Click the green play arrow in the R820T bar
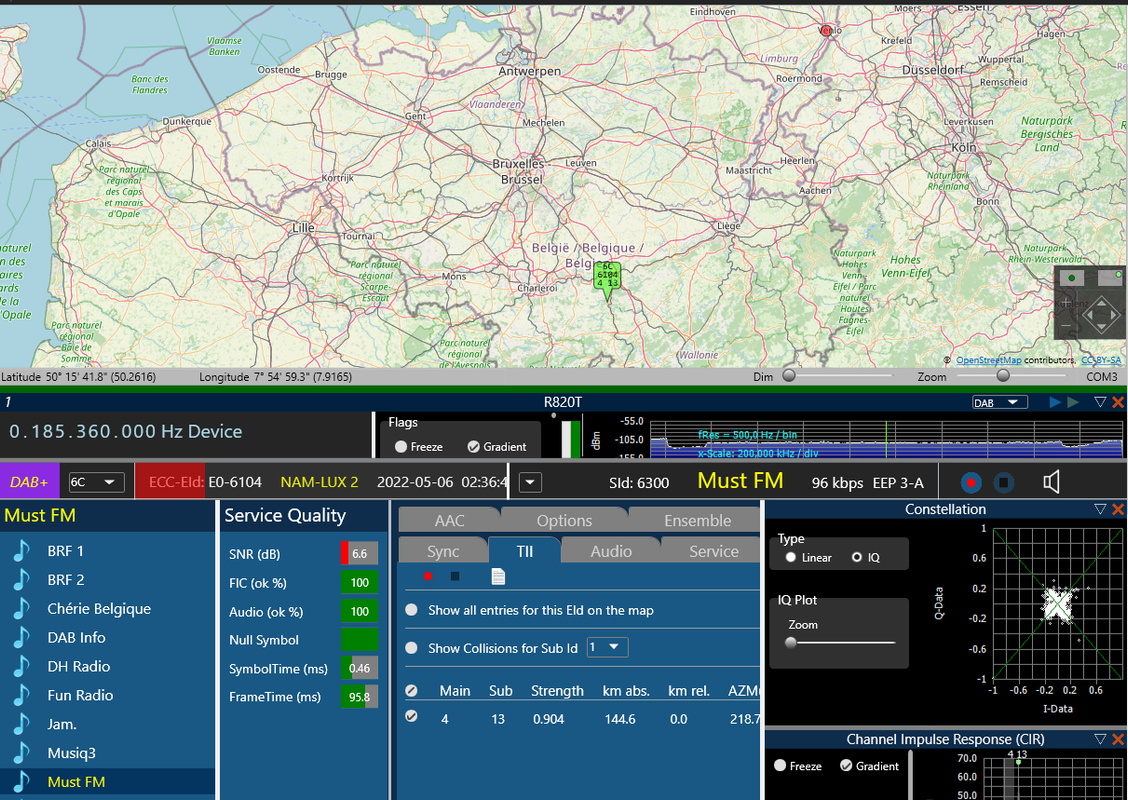This screenshot has width=1128, height=800. (1073, 402)
